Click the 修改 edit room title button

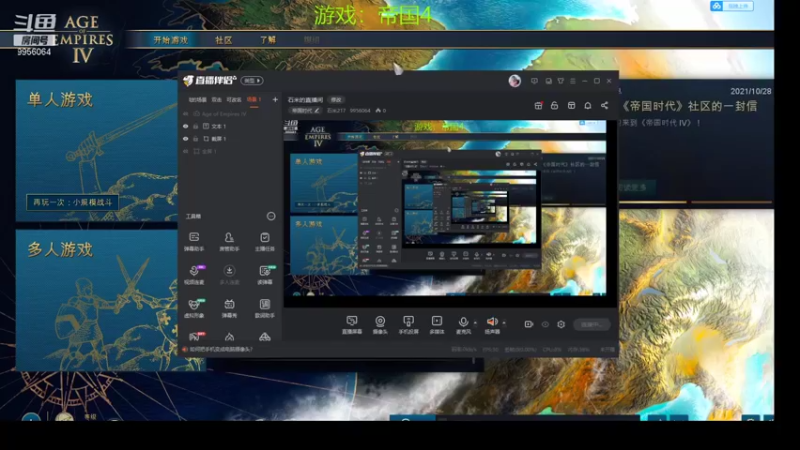(336, 99)
